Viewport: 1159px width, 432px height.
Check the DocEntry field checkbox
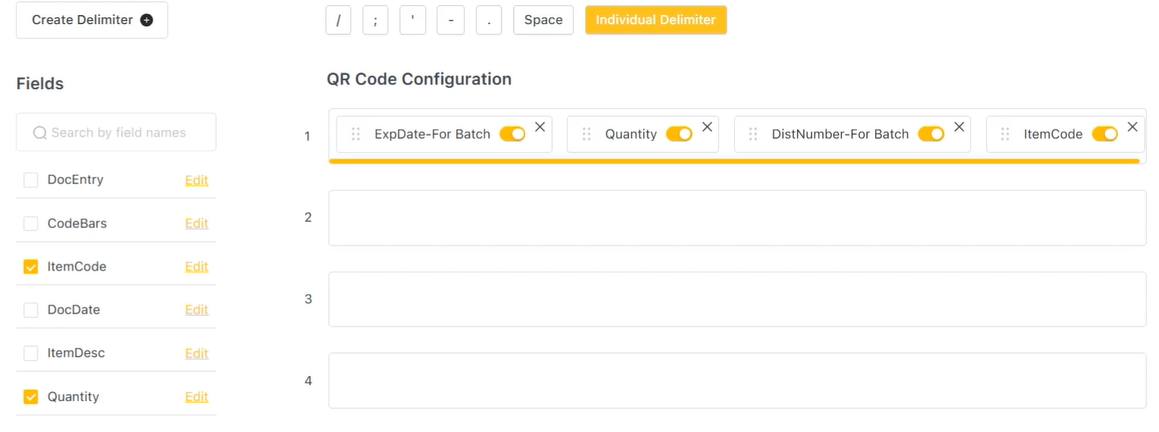pos(31,180)
